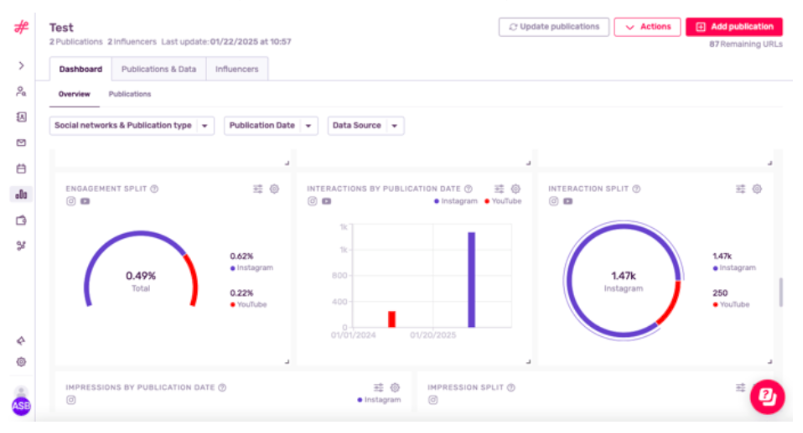Switch to the Influencers tab
This screenshot has width=803, height=433.
(x=237, y=69)
